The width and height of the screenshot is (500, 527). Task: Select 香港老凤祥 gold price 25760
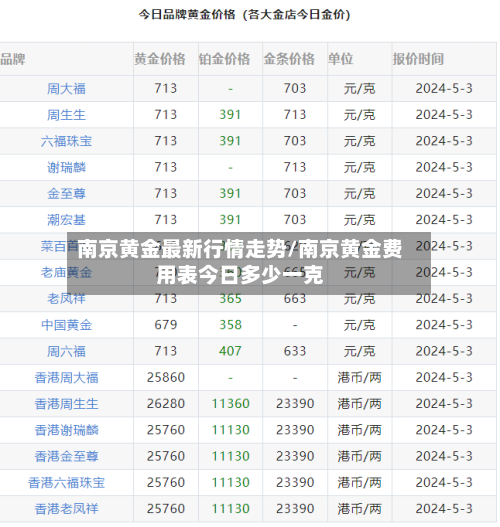click(x=166, y=509)
